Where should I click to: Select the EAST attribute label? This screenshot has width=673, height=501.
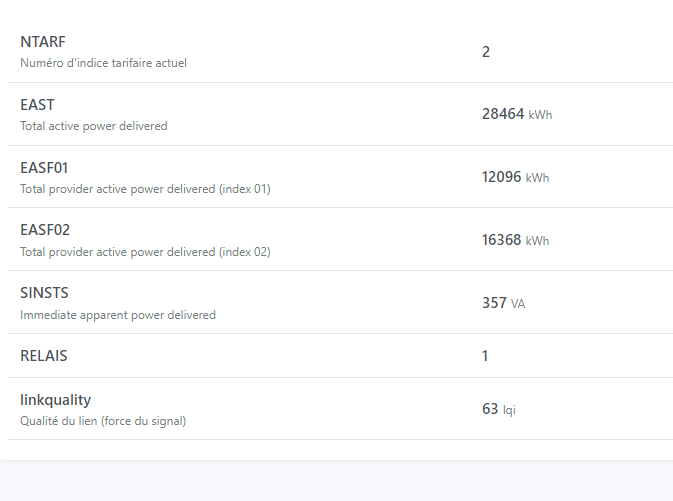click(x=37, y=105)
